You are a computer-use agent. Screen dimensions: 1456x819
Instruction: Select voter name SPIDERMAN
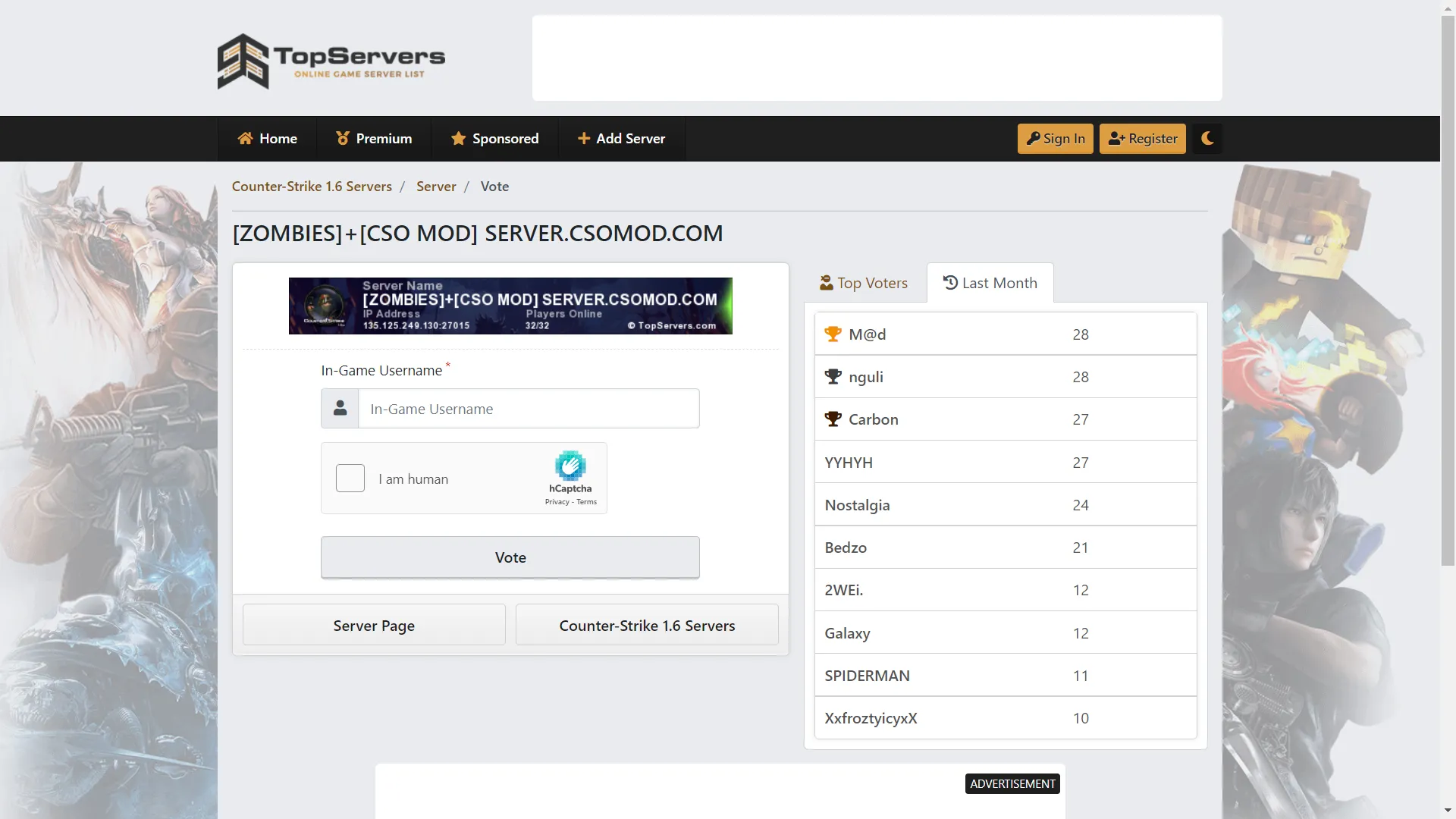click(867, 676)
